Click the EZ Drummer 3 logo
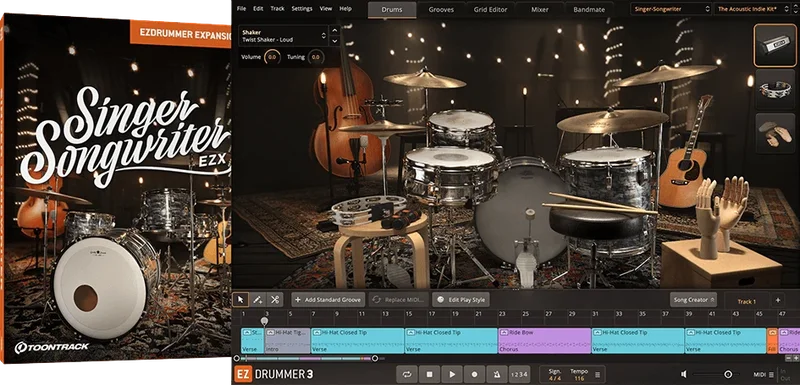The height and width of the screenshot is (385, 800). (x=273, y=375)
